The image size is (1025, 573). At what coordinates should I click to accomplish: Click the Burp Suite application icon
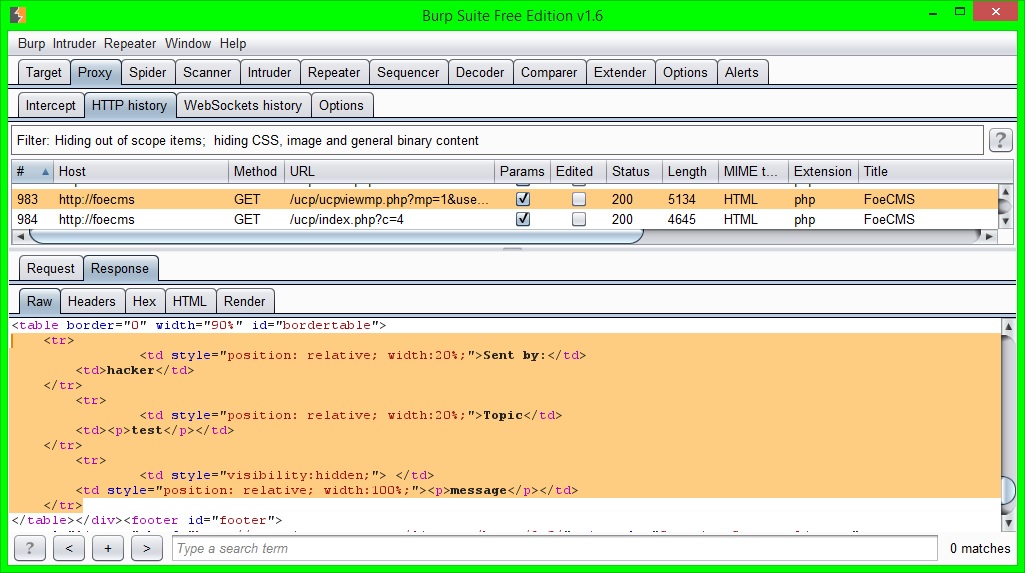(18, 14)
